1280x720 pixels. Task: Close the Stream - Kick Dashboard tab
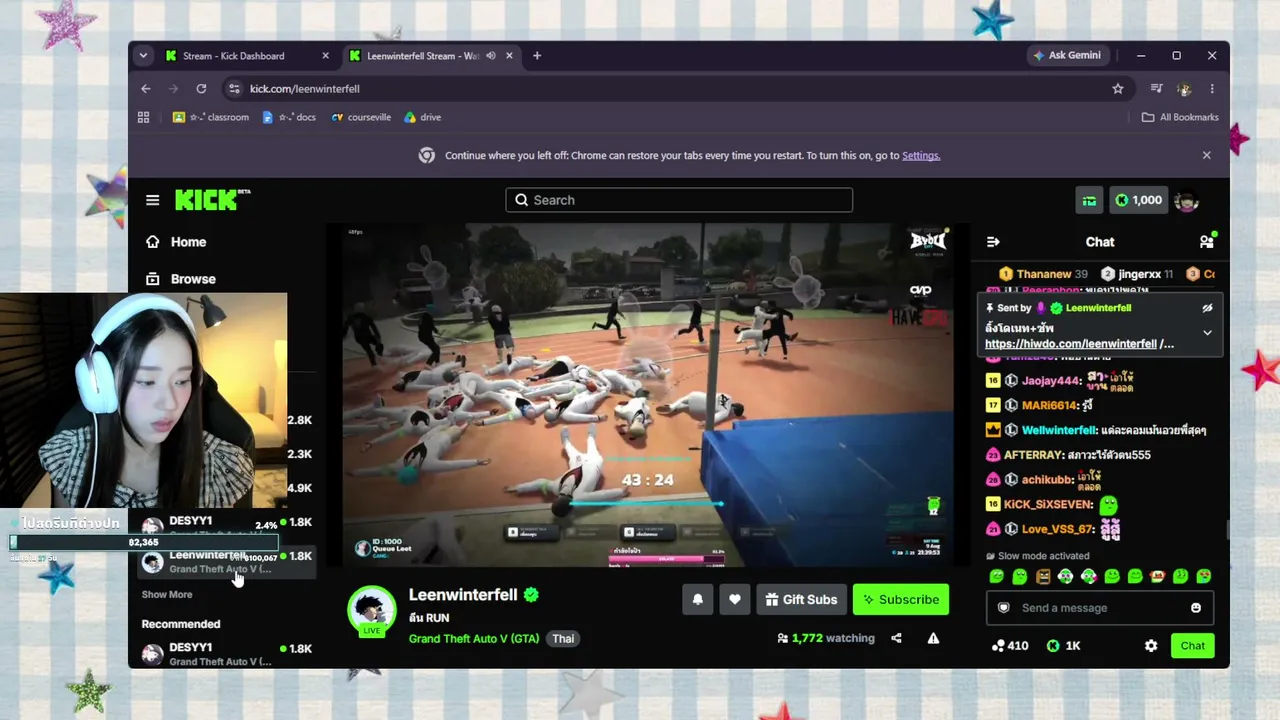[x=325, y=56]
